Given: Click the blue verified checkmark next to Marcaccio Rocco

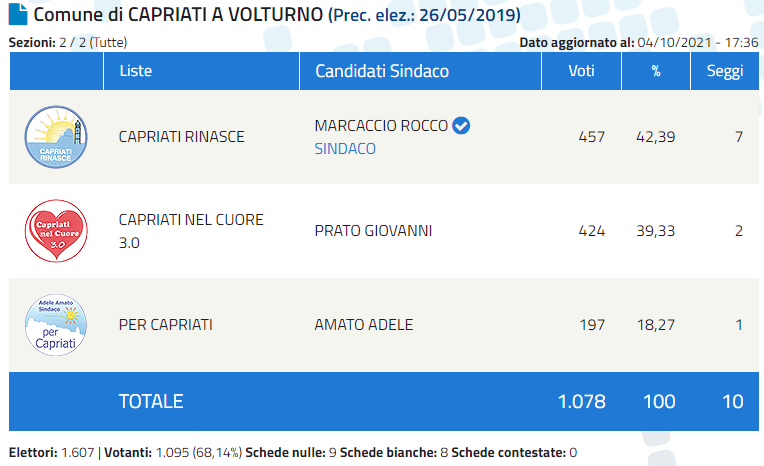Looking at the screenshot, I should (x=461, y=126).
